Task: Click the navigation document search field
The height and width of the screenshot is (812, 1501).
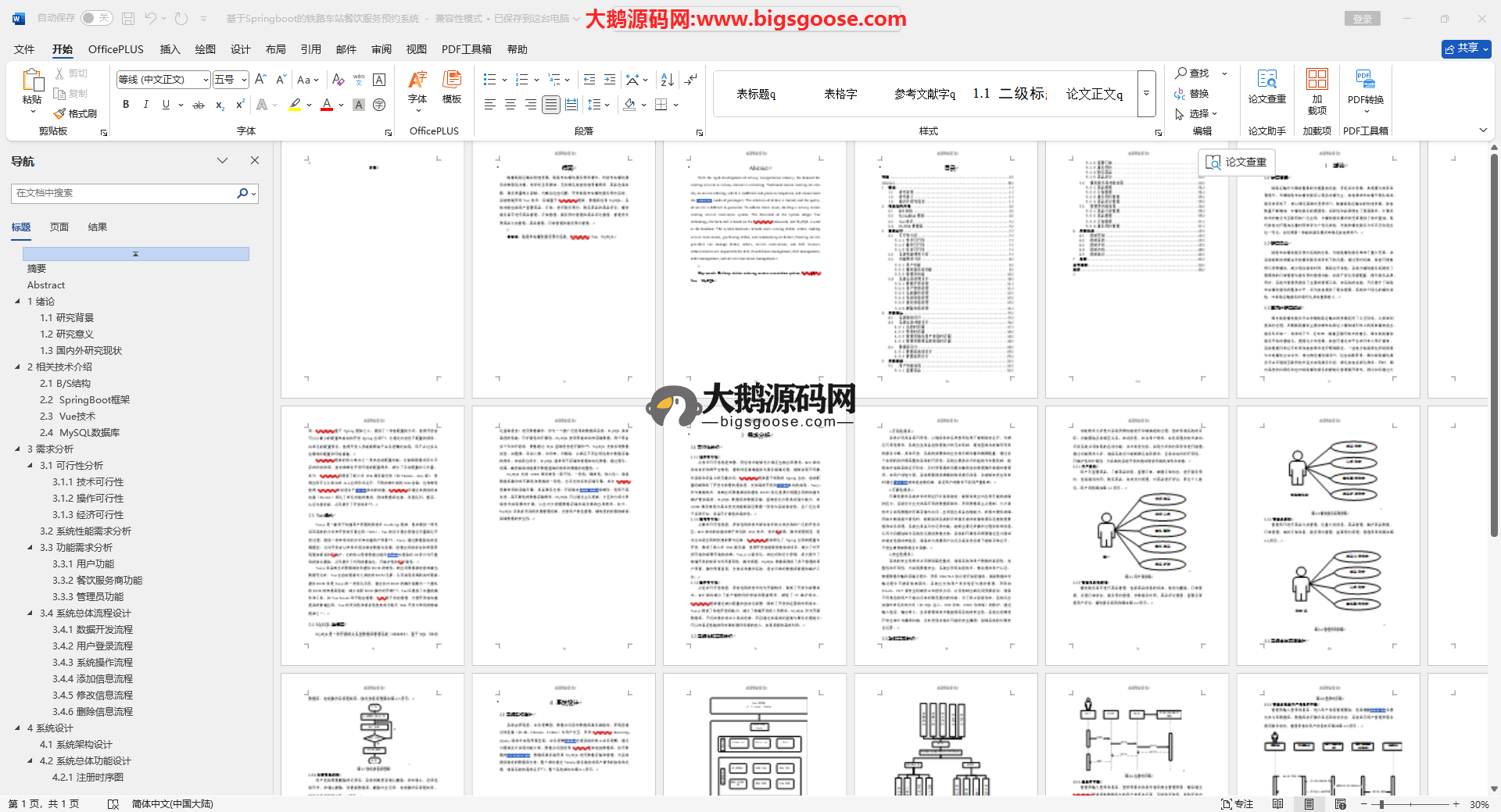Action: click(125, 193)
